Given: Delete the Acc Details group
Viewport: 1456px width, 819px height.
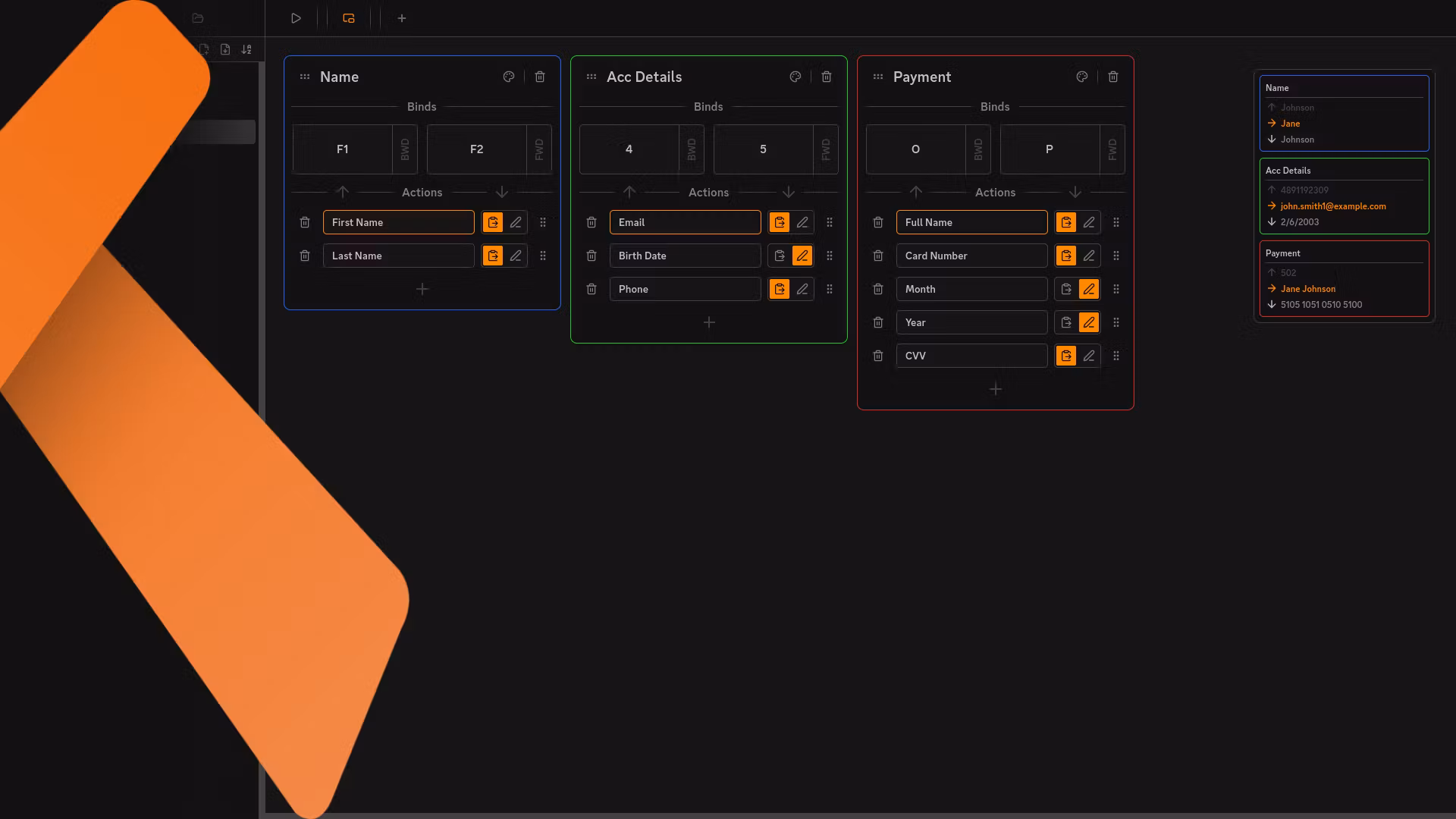Looking at the screenshot, I should pyautogui.click(x=827, y=77).
